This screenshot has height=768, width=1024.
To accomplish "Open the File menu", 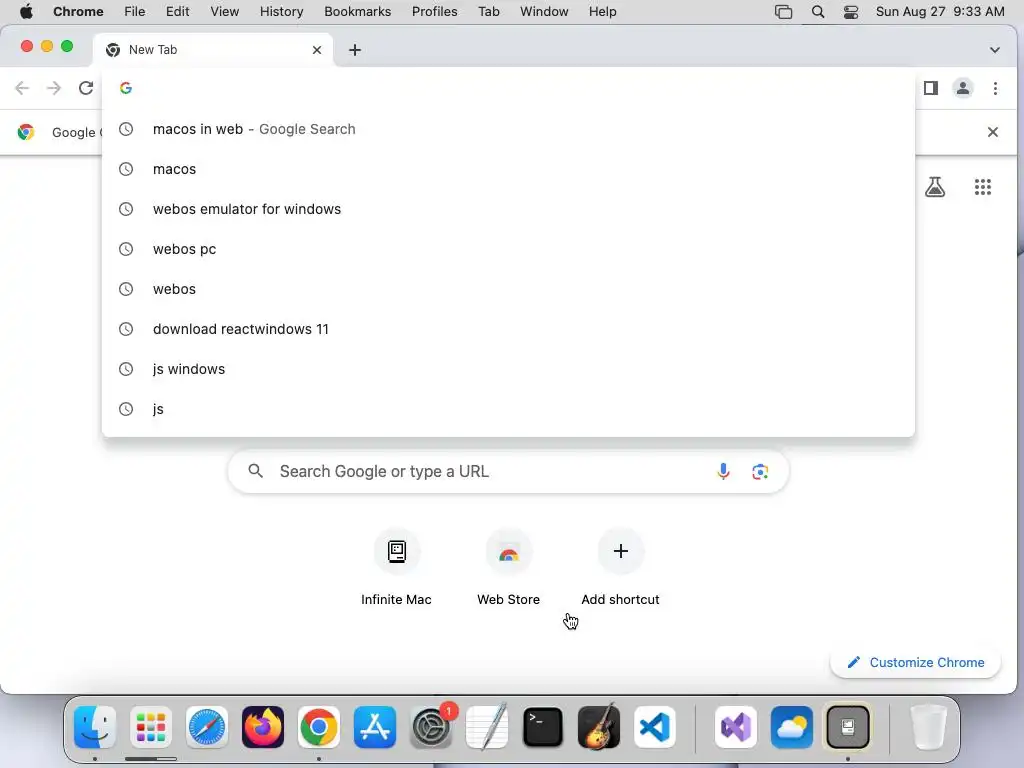I will coord(135,12).
